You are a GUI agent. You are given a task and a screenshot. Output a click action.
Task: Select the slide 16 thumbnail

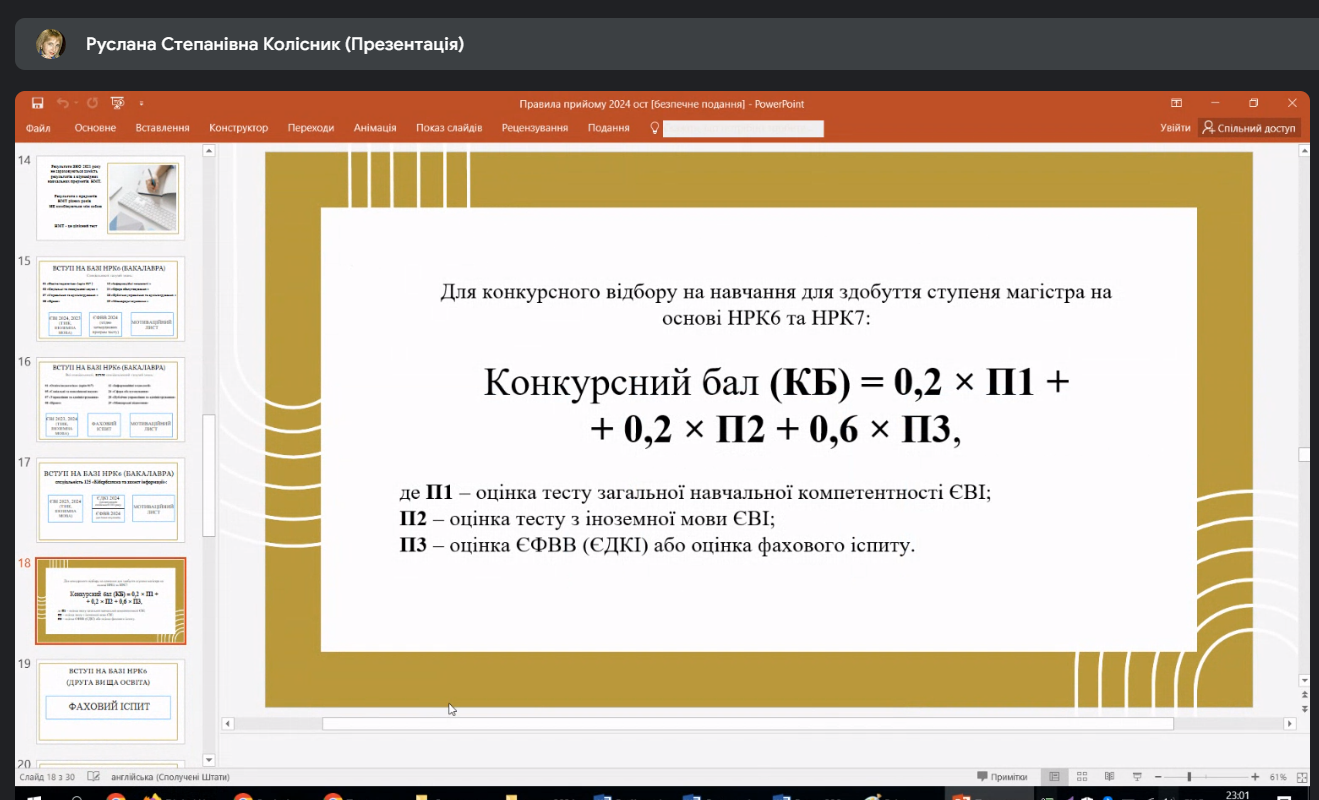111,400
